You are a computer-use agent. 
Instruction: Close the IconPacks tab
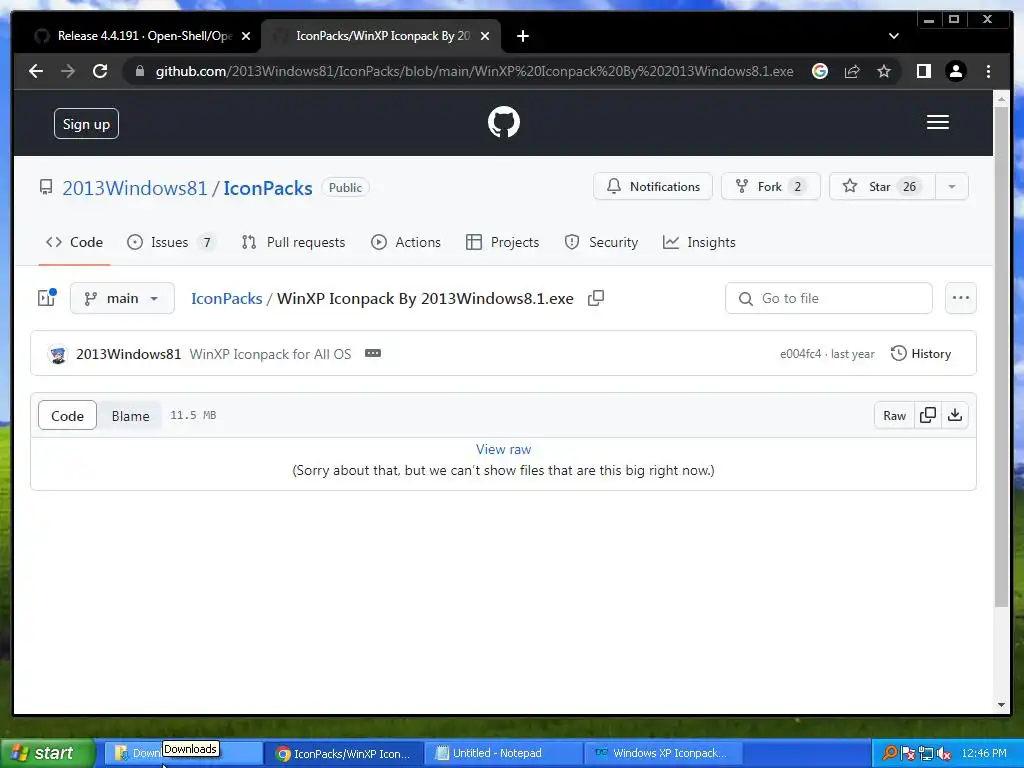(x=485, y=36)
